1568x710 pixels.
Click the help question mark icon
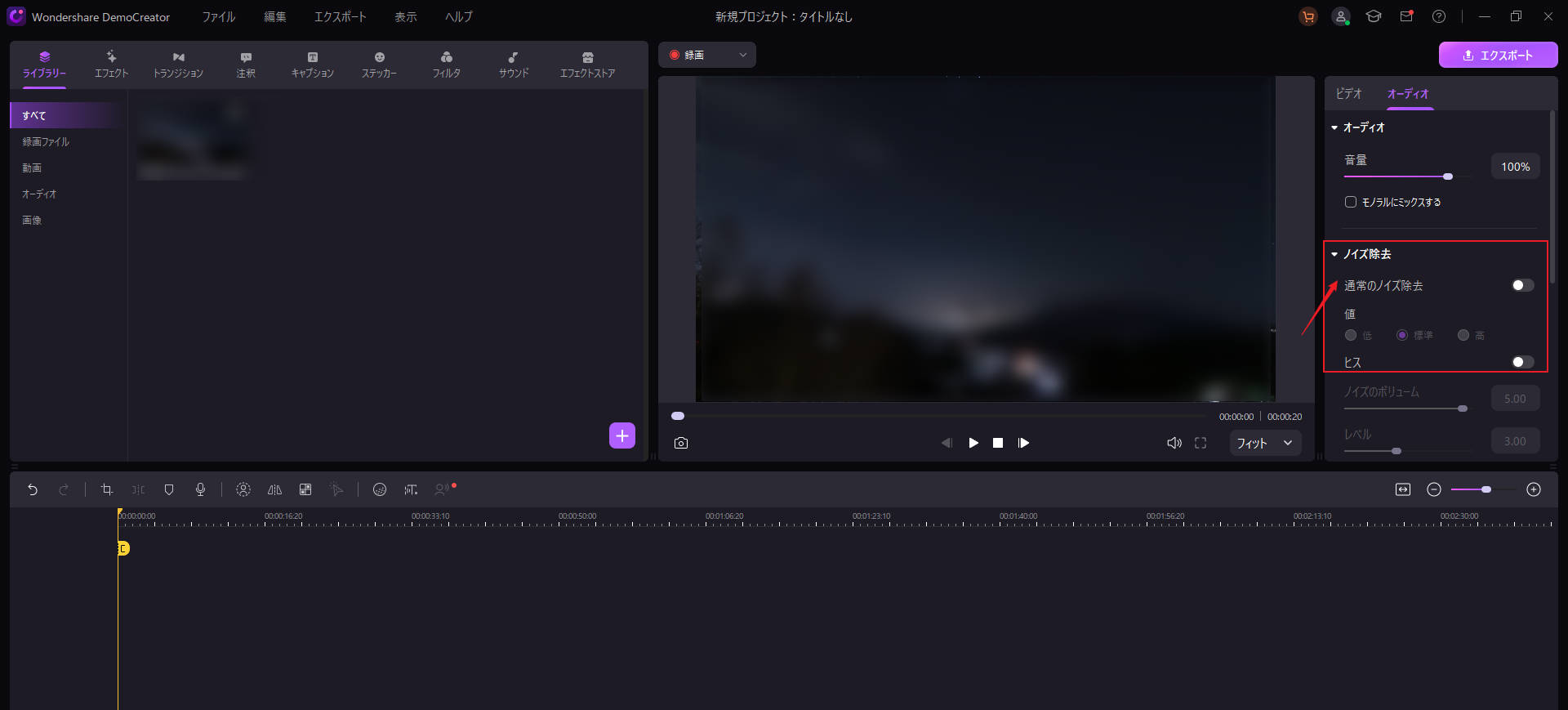[x=1439, y=16]
